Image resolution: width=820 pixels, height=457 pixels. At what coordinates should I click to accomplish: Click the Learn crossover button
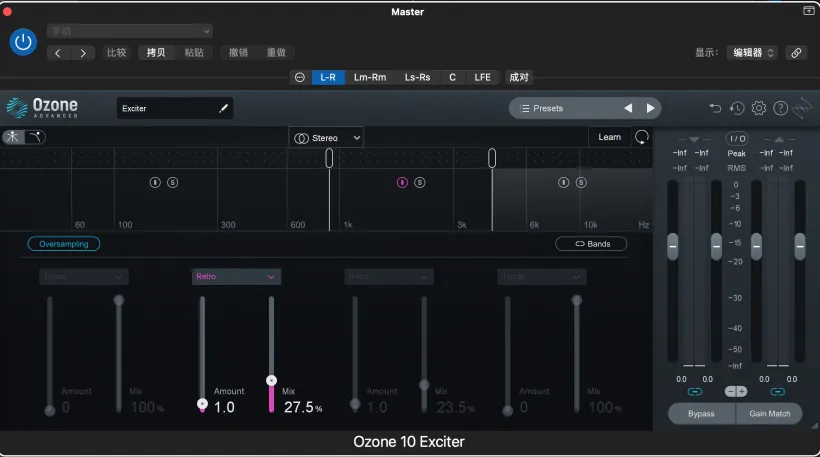pos(609,137)
